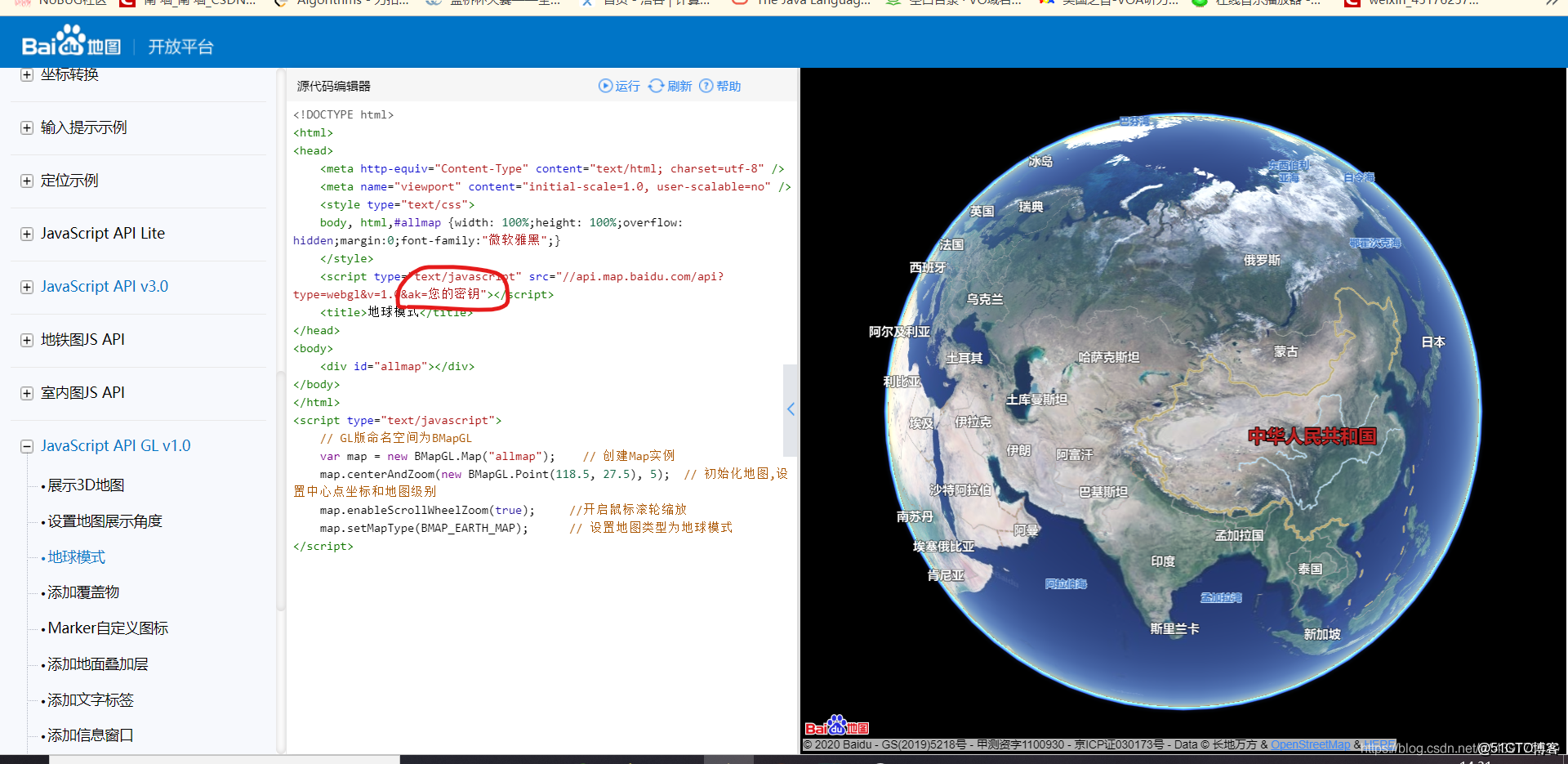1568x764 pixels.
Task: Click the Baidu Map logo in header
Action: [x=71, y=42]
